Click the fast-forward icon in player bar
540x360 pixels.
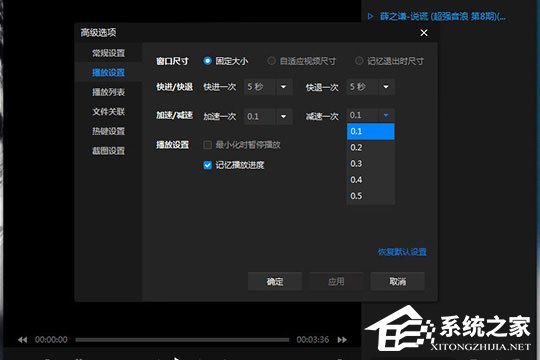[342, 340]
